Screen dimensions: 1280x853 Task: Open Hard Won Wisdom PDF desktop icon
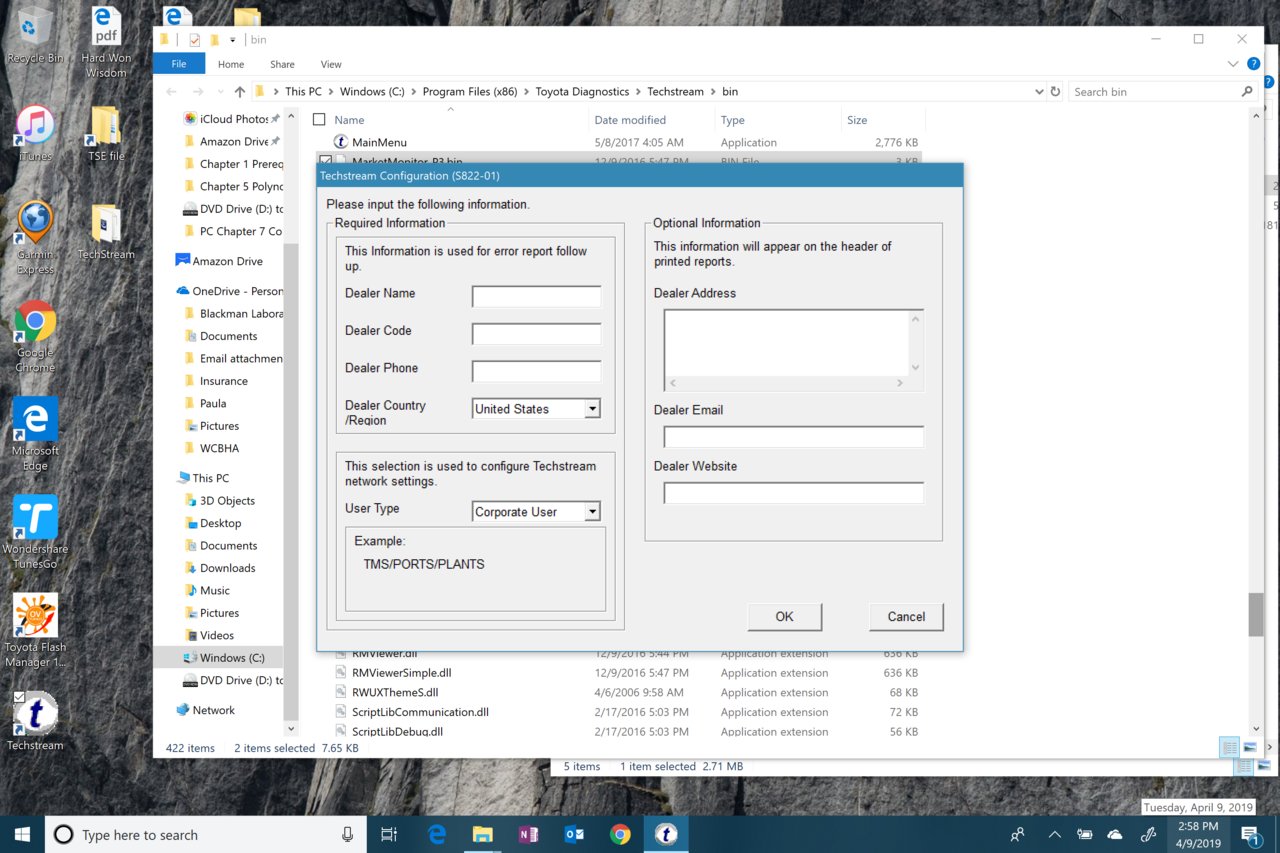pyautogui.click(x=106, y=44)
